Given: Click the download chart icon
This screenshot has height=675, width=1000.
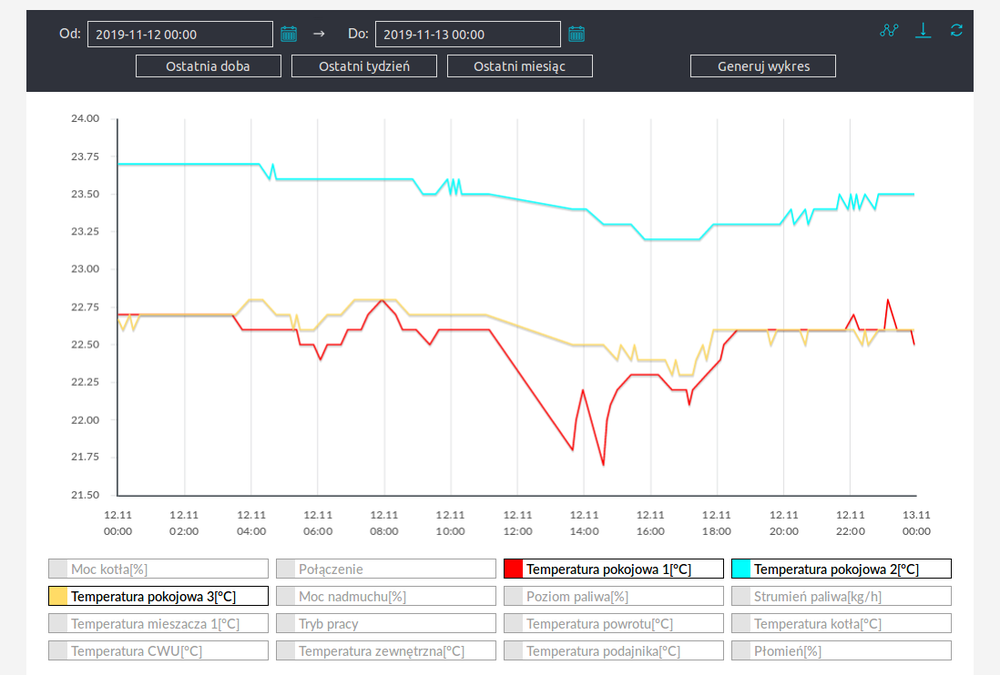Looking at the screenshot, I should tap(924, 30).
